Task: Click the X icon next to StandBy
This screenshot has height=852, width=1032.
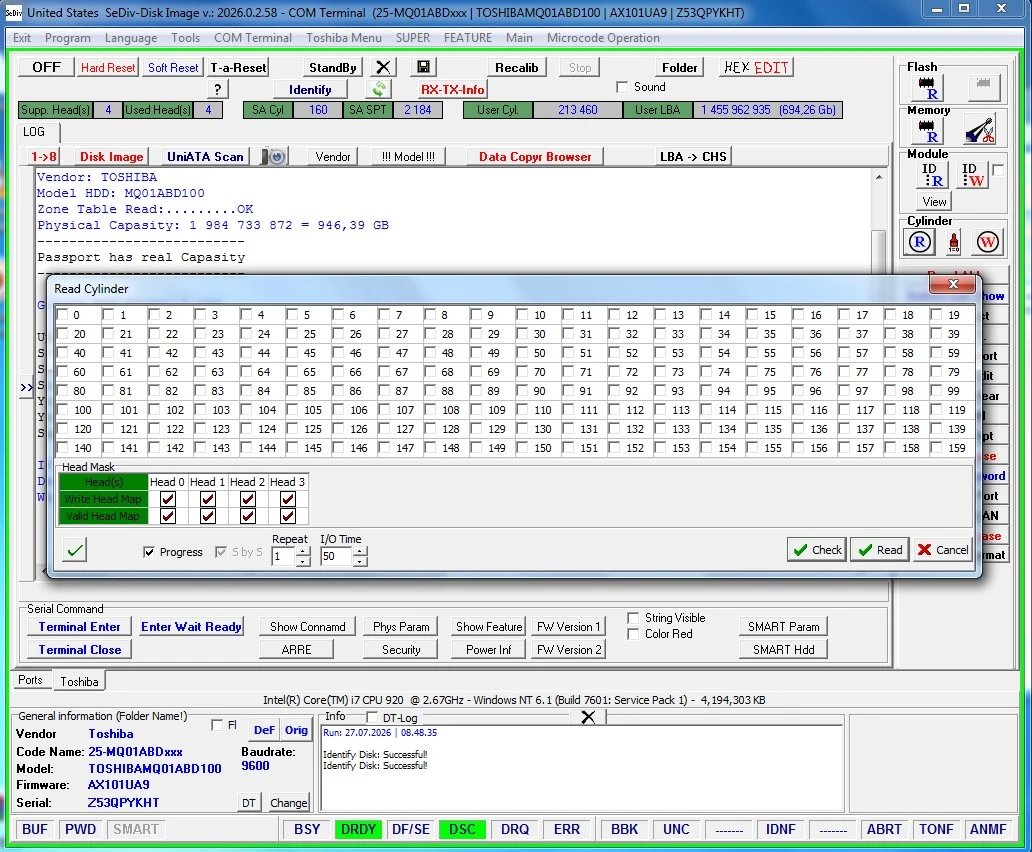Action: click(x=383, y=67)
